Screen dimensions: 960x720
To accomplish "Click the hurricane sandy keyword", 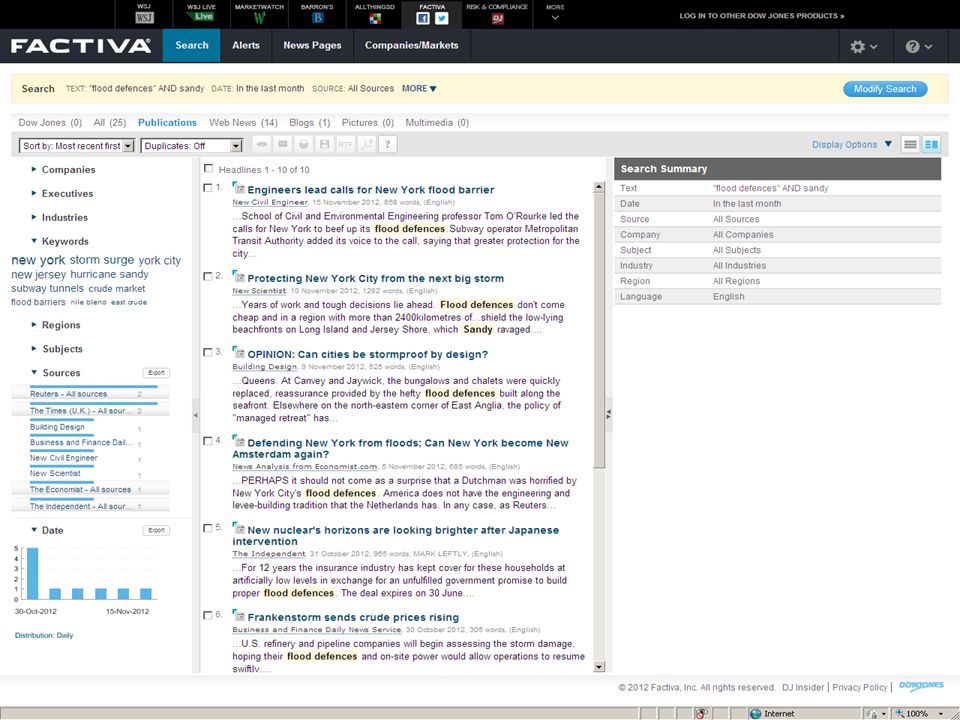I will point(109,274).
